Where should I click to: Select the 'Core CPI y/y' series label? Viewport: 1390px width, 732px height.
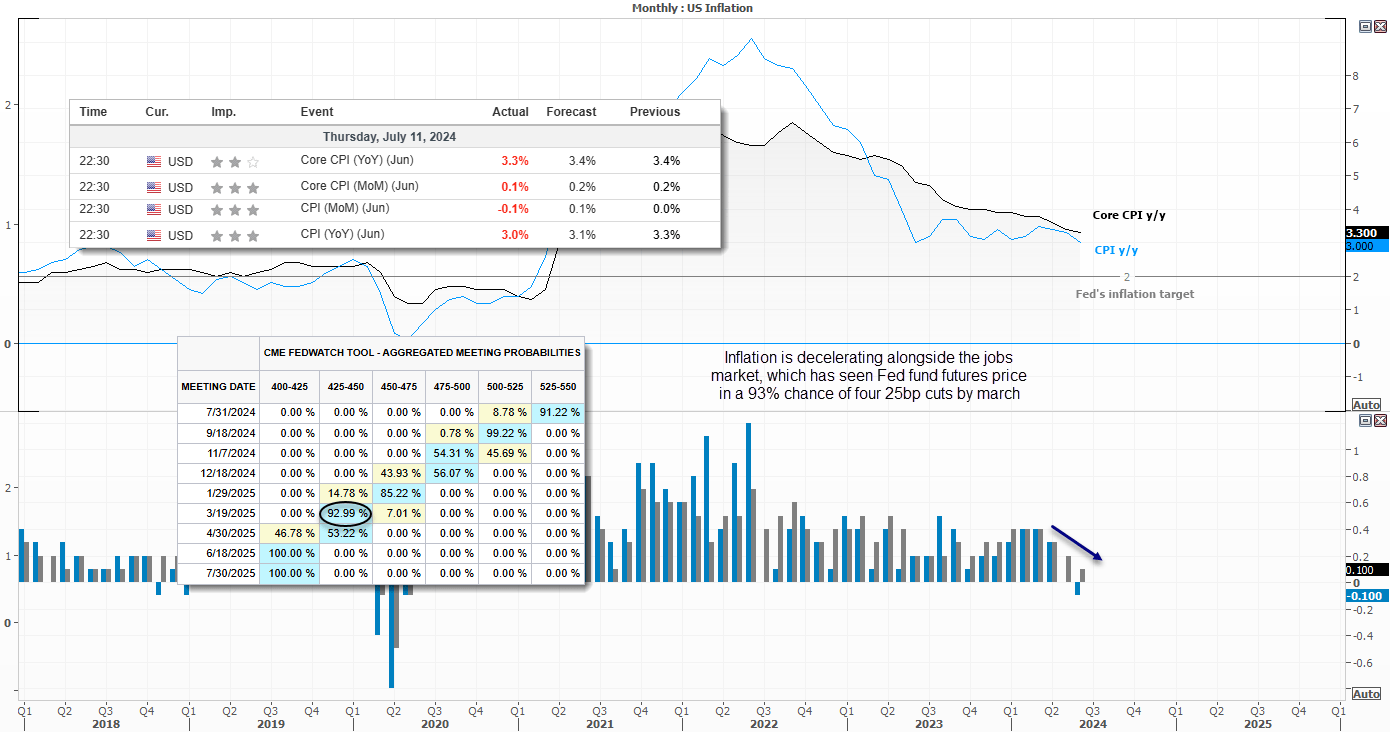(1127, 215)
